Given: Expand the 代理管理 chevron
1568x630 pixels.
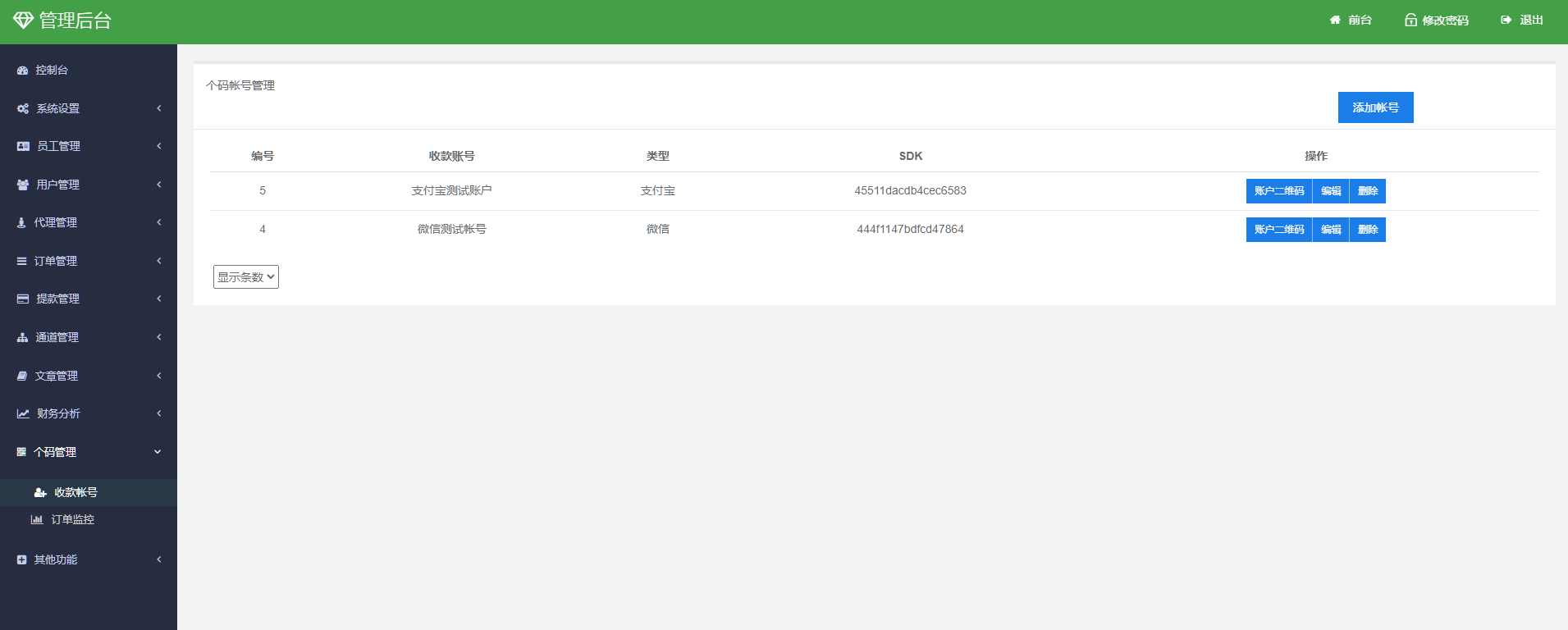Looking at the screenshot, I should click(158, 222).
